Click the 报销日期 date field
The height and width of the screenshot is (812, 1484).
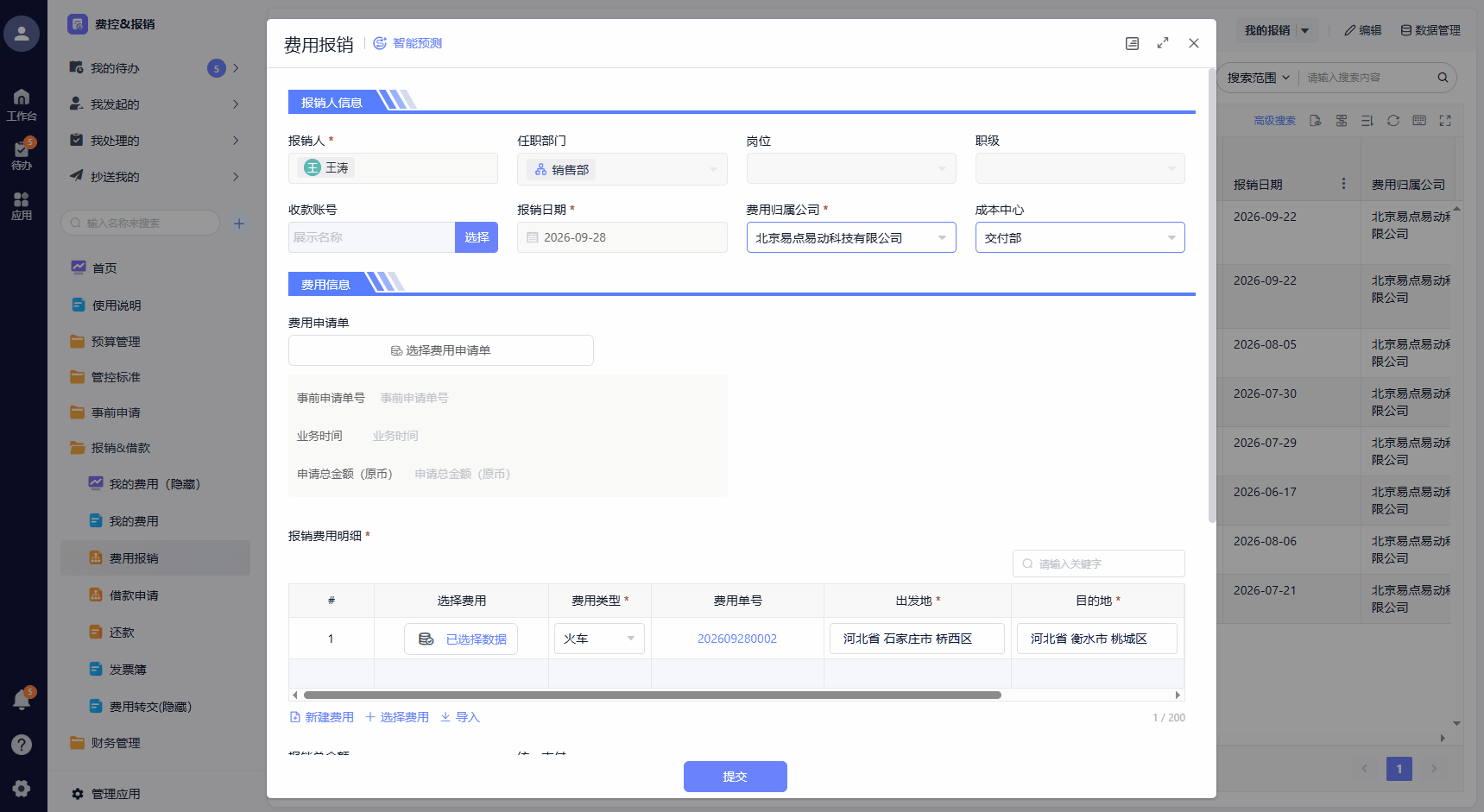click(622, 237)
